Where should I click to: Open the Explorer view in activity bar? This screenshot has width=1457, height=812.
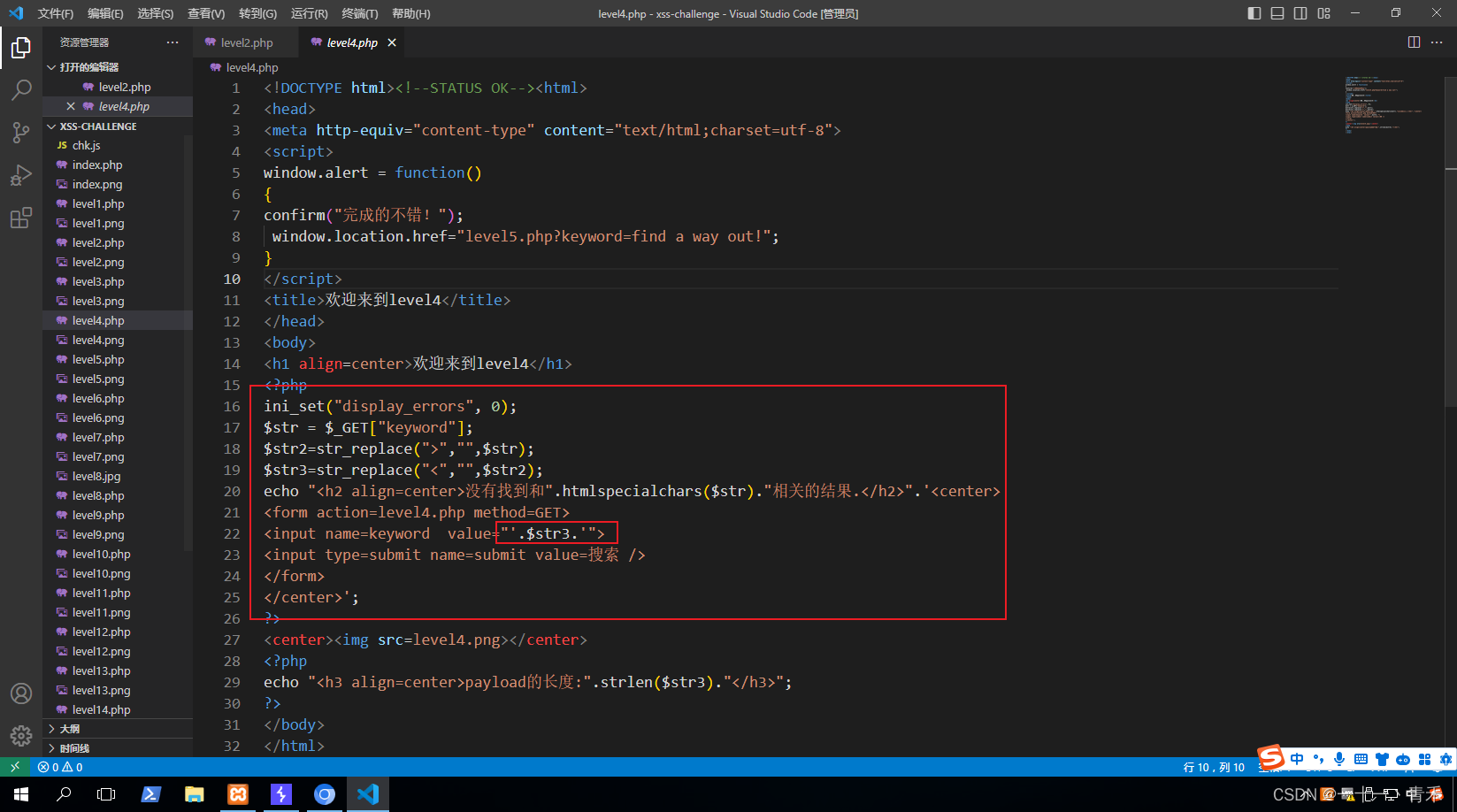click(x=21, y=48)
